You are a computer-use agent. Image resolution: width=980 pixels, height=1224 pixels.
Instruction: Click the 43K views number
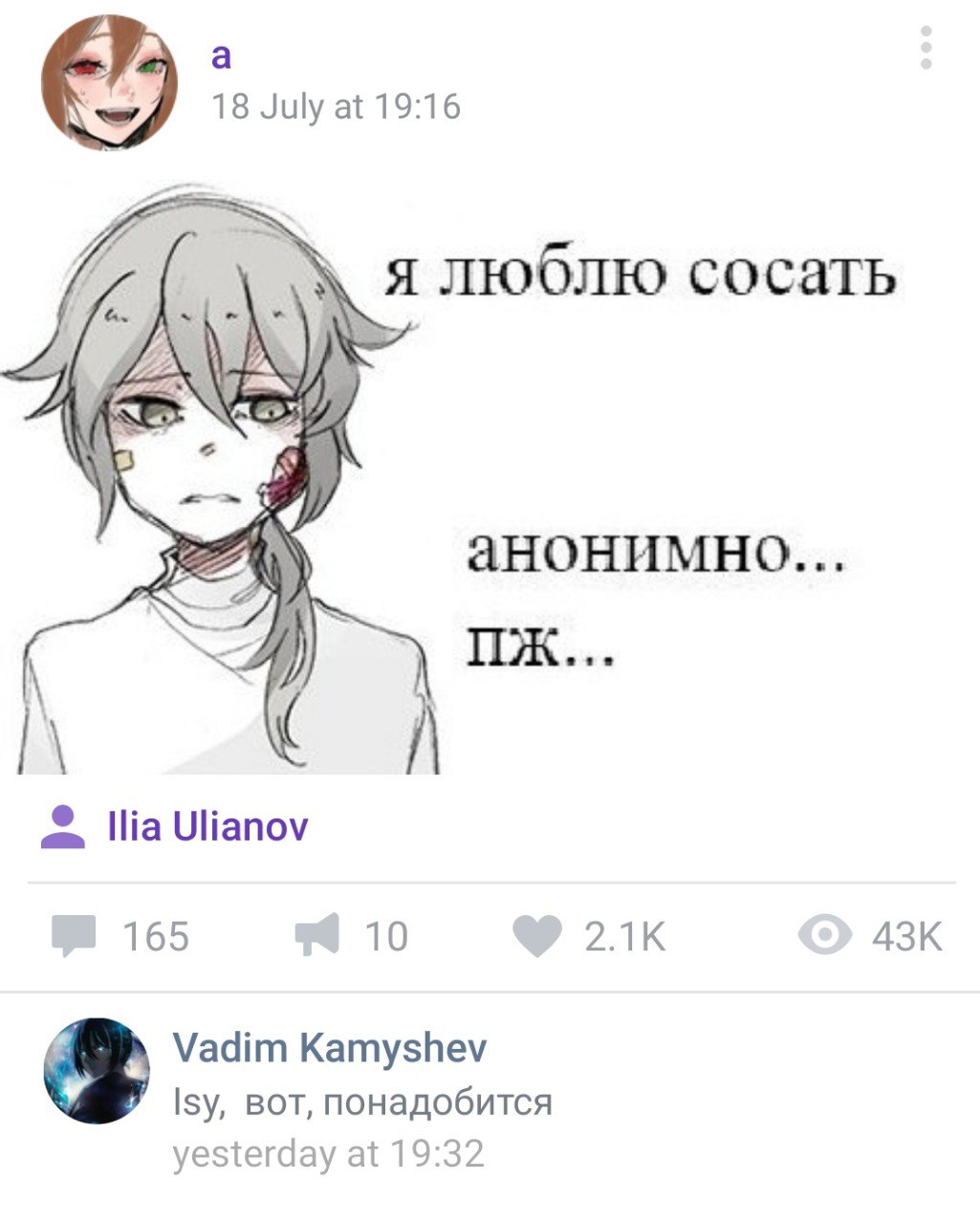coord(907,936)
